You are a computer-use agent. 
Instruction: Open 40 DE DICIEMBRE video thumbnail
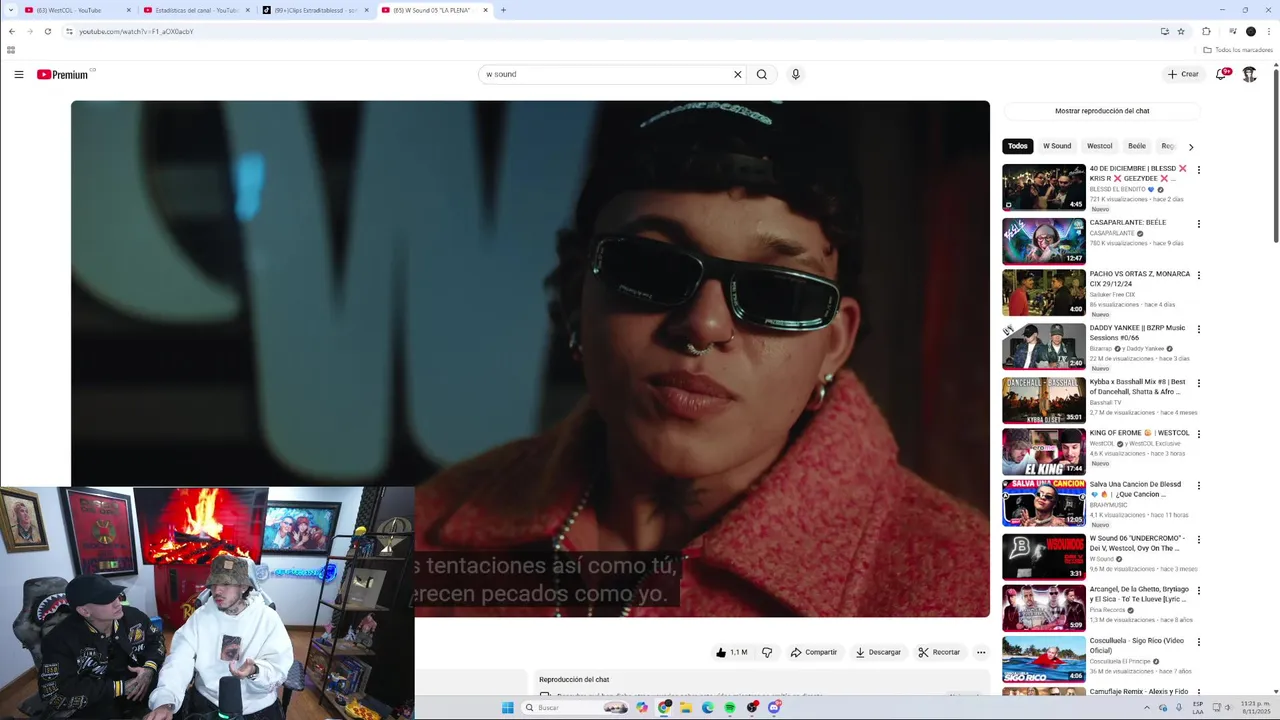point(1043,187)
